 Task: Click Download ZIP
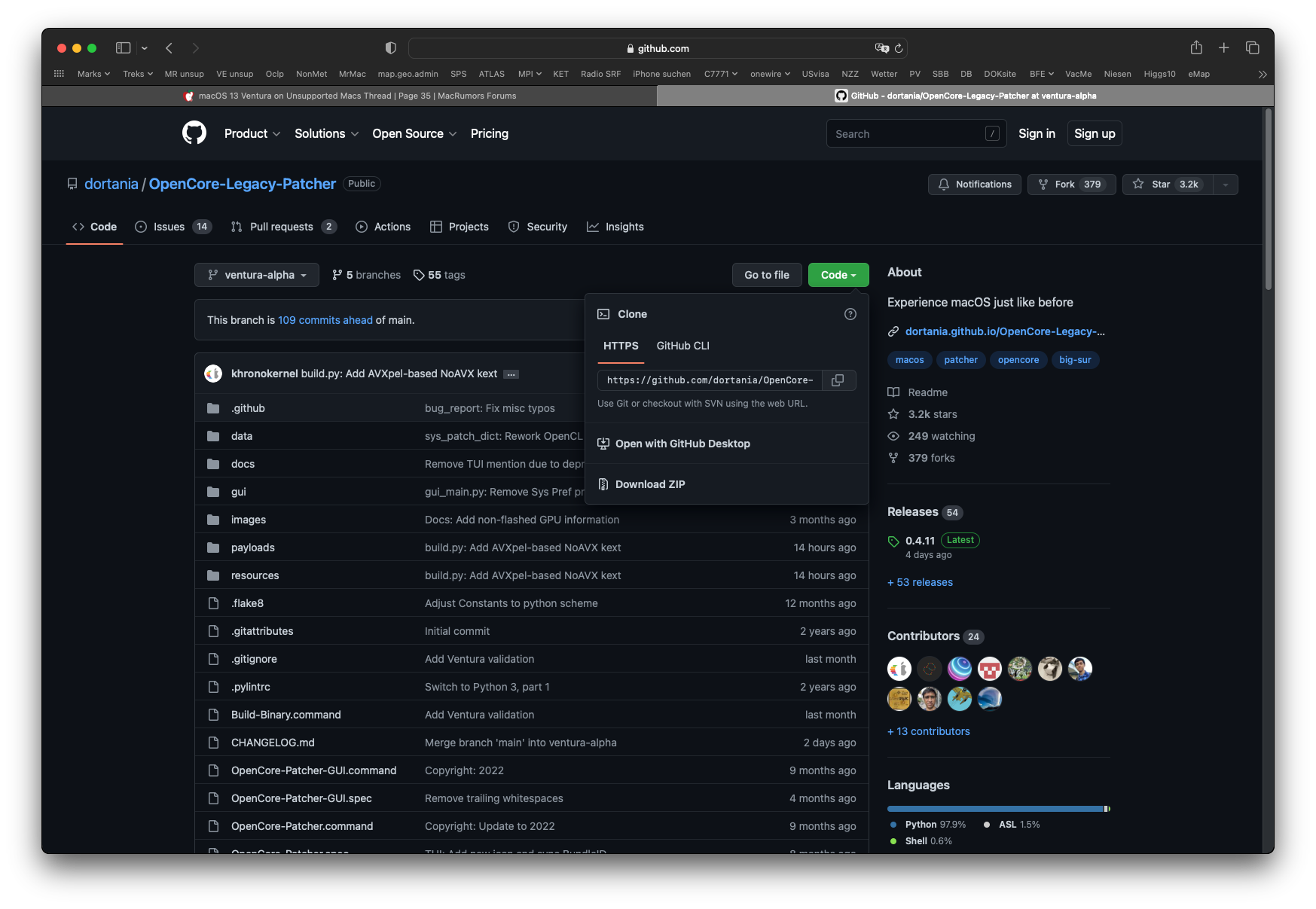[x=650, y=484]
